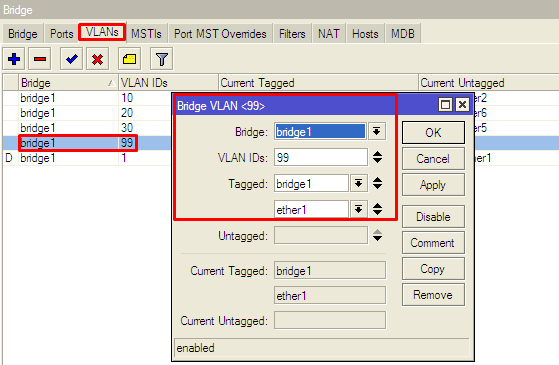Sort by VLAN IDs column header

(x=168, y=83)
